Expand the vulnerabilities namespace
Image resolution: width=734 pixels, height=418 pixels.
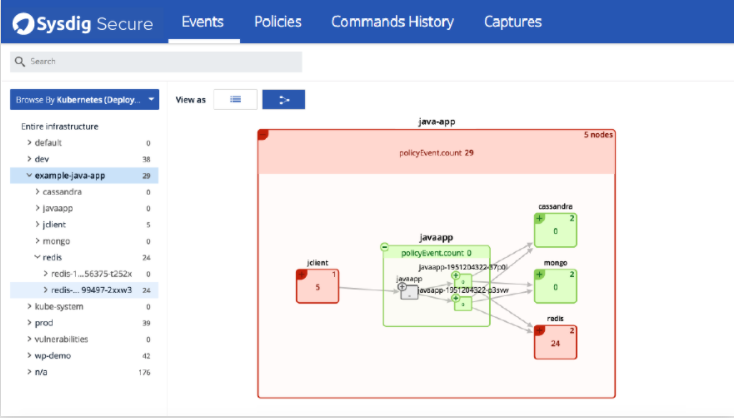[29, 339]
